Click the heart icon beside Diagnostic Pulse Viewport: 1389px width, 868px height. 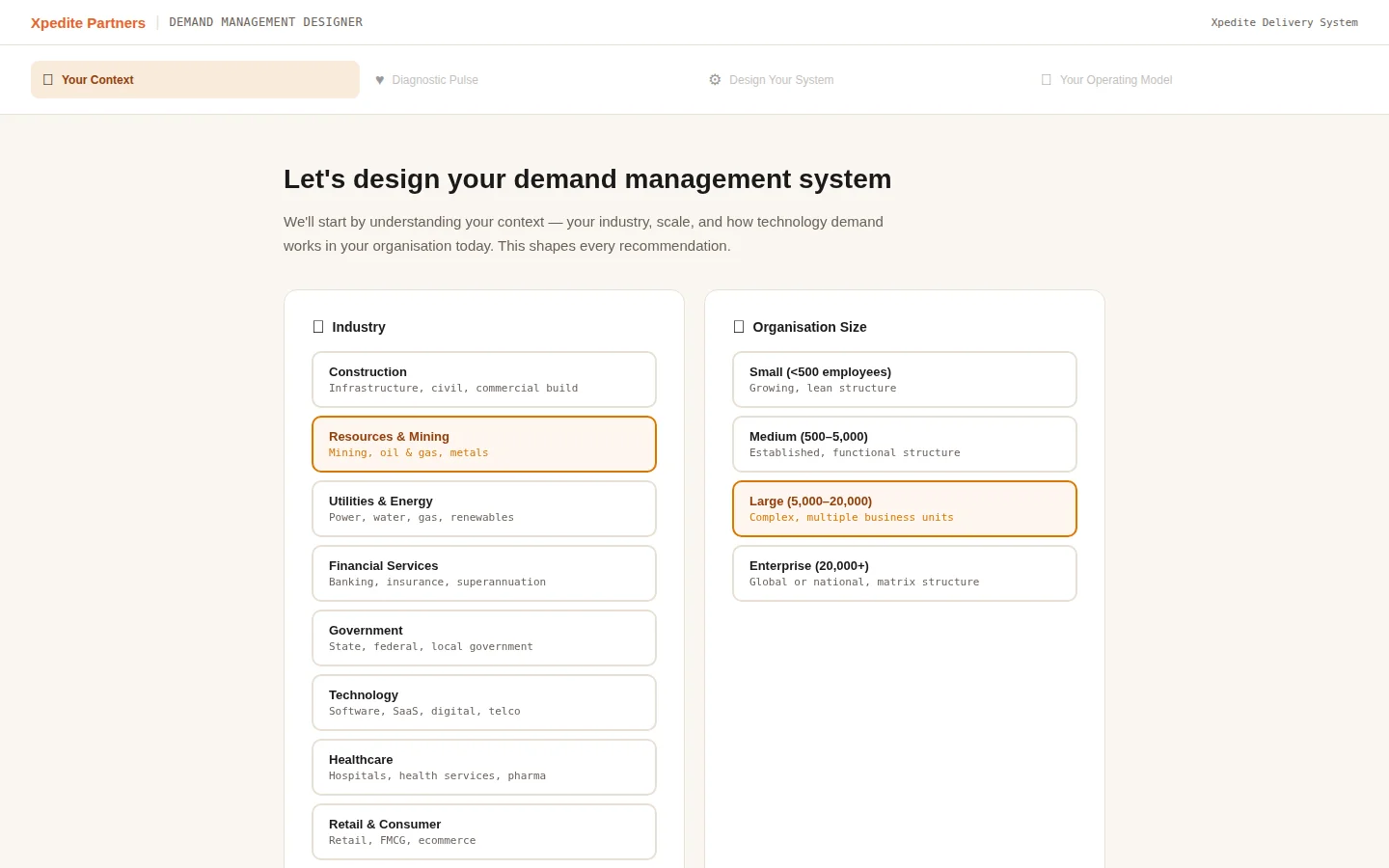378,80
